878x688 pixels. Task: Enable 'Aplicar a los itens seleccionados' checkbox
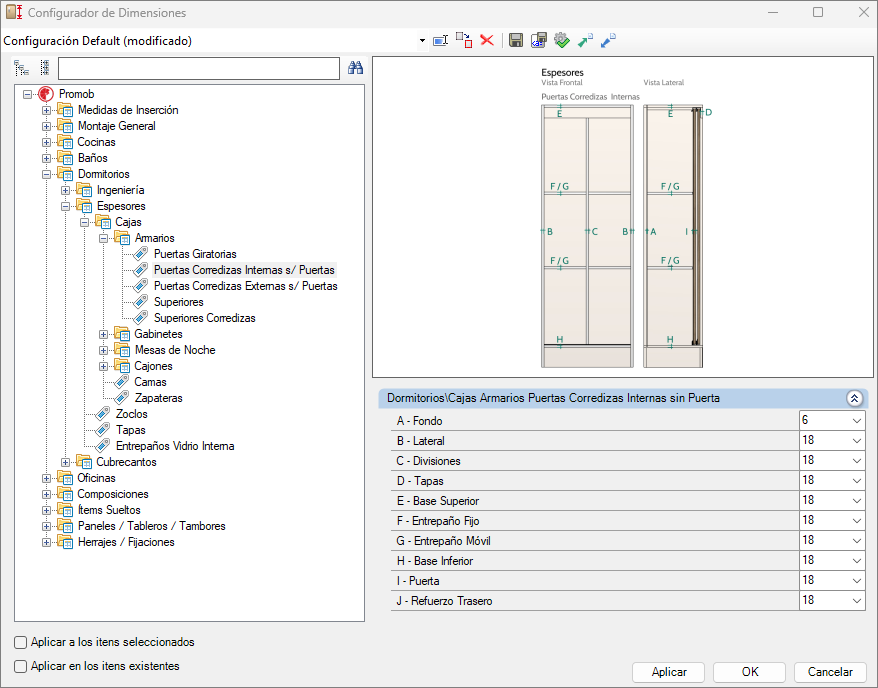pos(21,642)
